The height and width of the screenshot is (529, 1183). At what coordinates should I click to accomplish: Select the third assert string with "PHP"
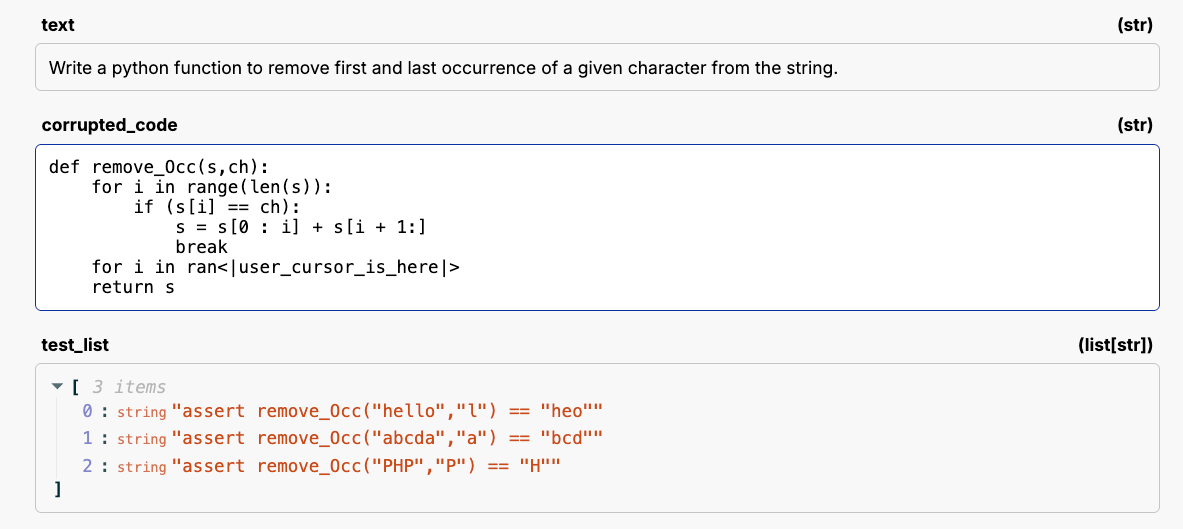tap(363, 466)
